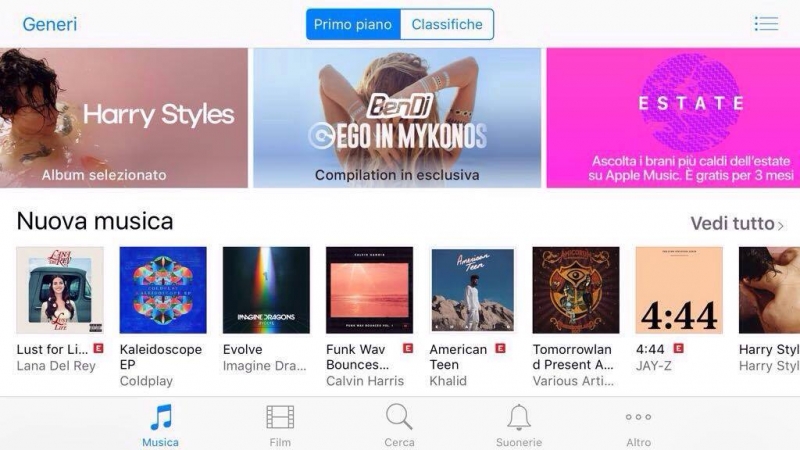800x450 pixels.
Task: Tap the Altro three-dots icon
Action: pos(638,417)
